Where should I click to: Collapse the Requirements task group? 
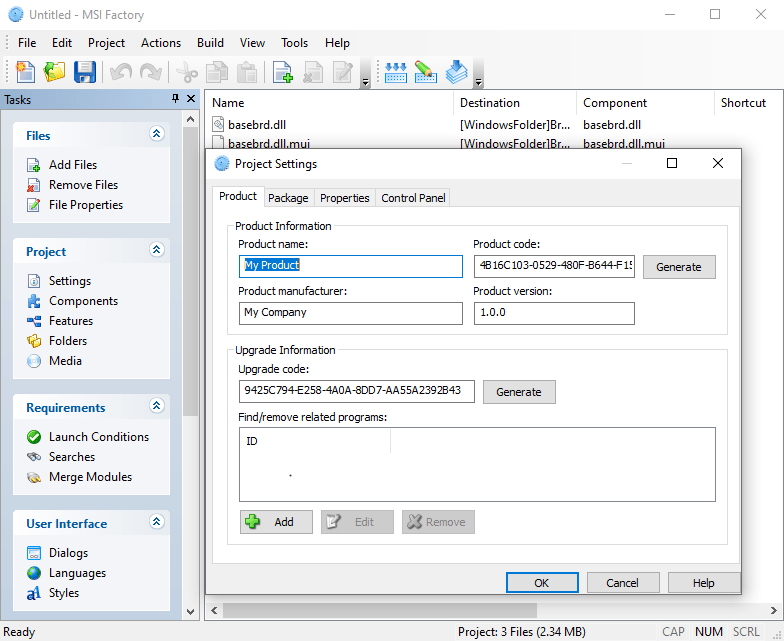click(156, 406)
